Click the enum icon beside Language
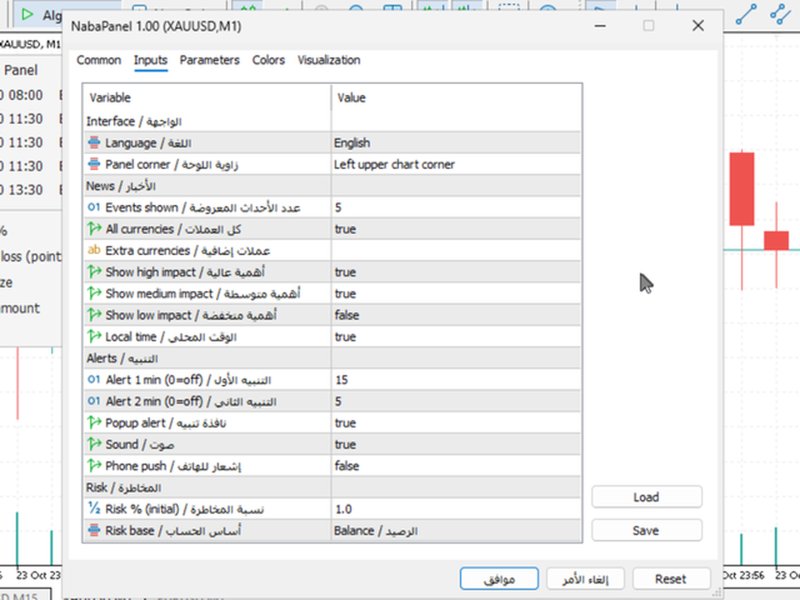Screen dimensions: 800x600 click(x=94, y=143)
